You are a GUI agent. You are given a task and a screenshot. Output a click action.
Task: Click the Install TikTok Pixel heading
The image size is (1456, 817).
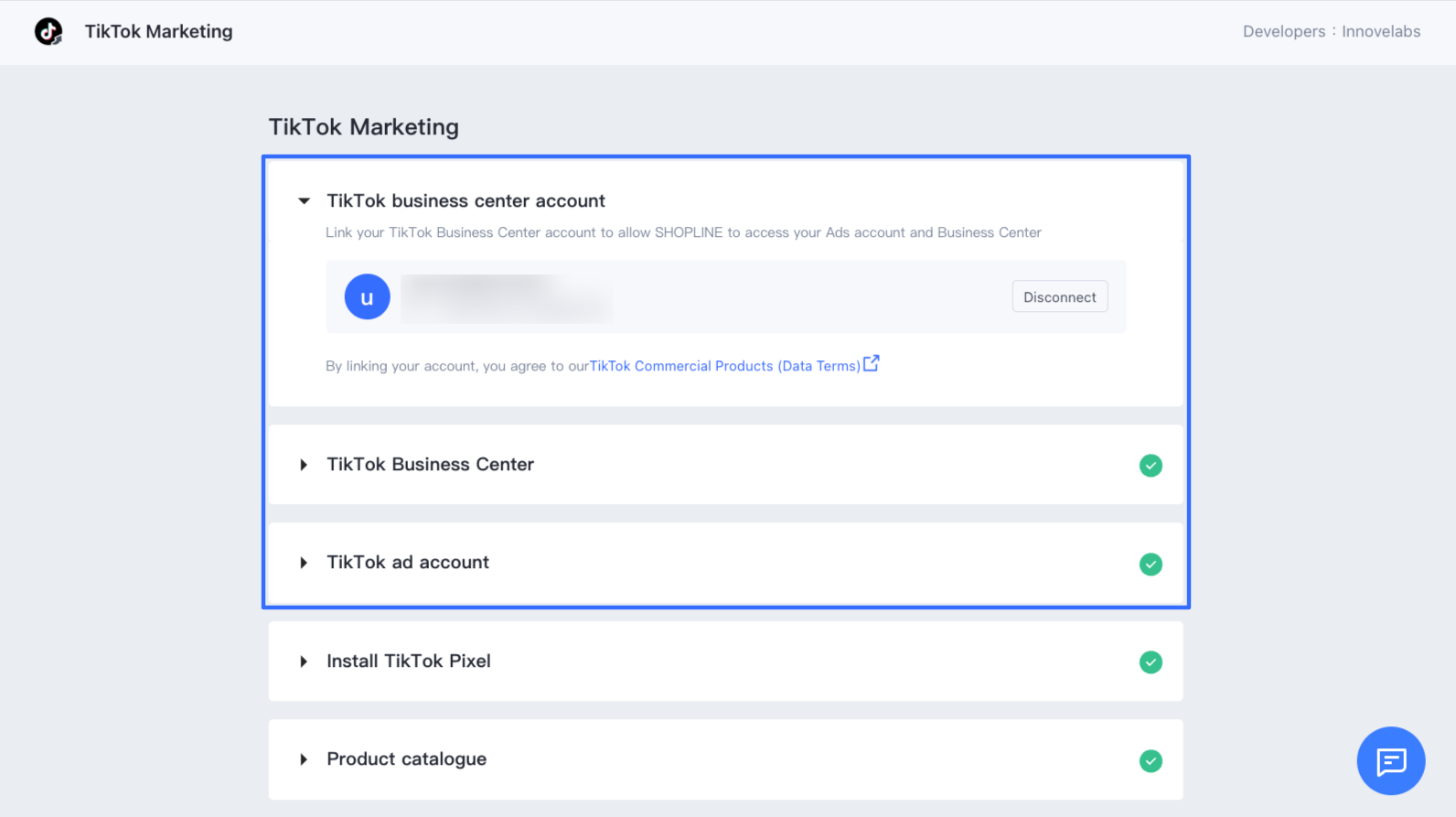(x=409, y=661)
